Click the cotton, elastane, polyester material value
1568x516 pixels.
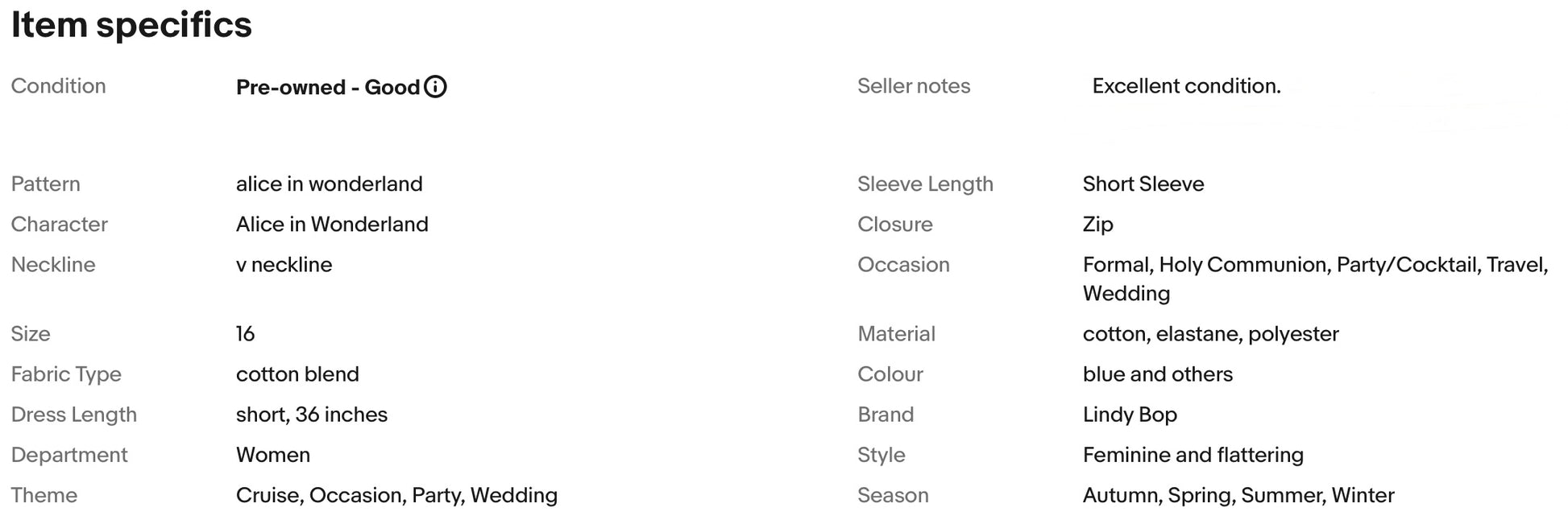tap(1210, 334)
